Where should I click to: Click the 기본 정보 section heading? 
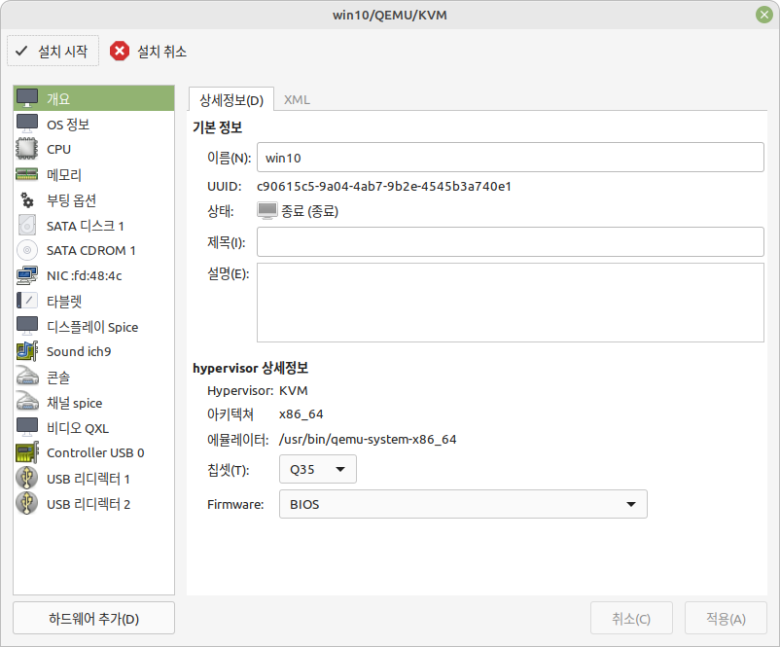tap(217, 127)
